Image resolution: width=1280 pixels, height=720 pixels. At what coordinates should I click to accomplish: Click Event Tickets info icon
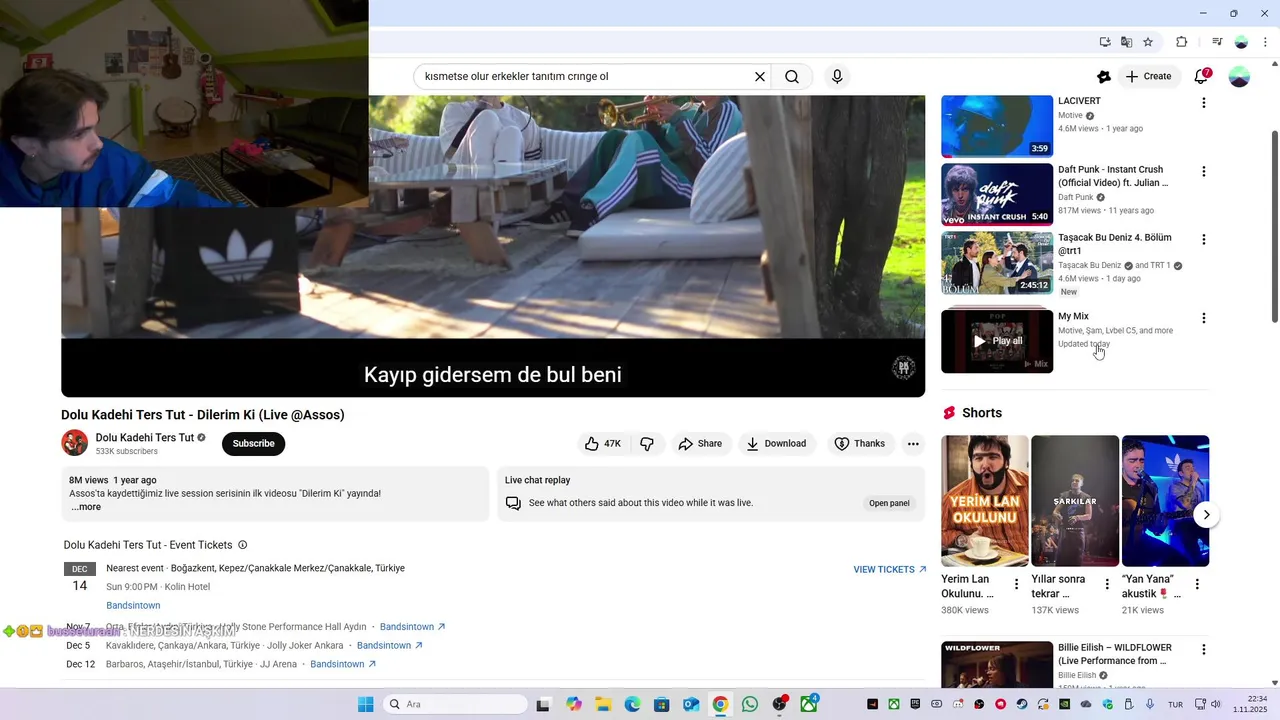point(242,545)
